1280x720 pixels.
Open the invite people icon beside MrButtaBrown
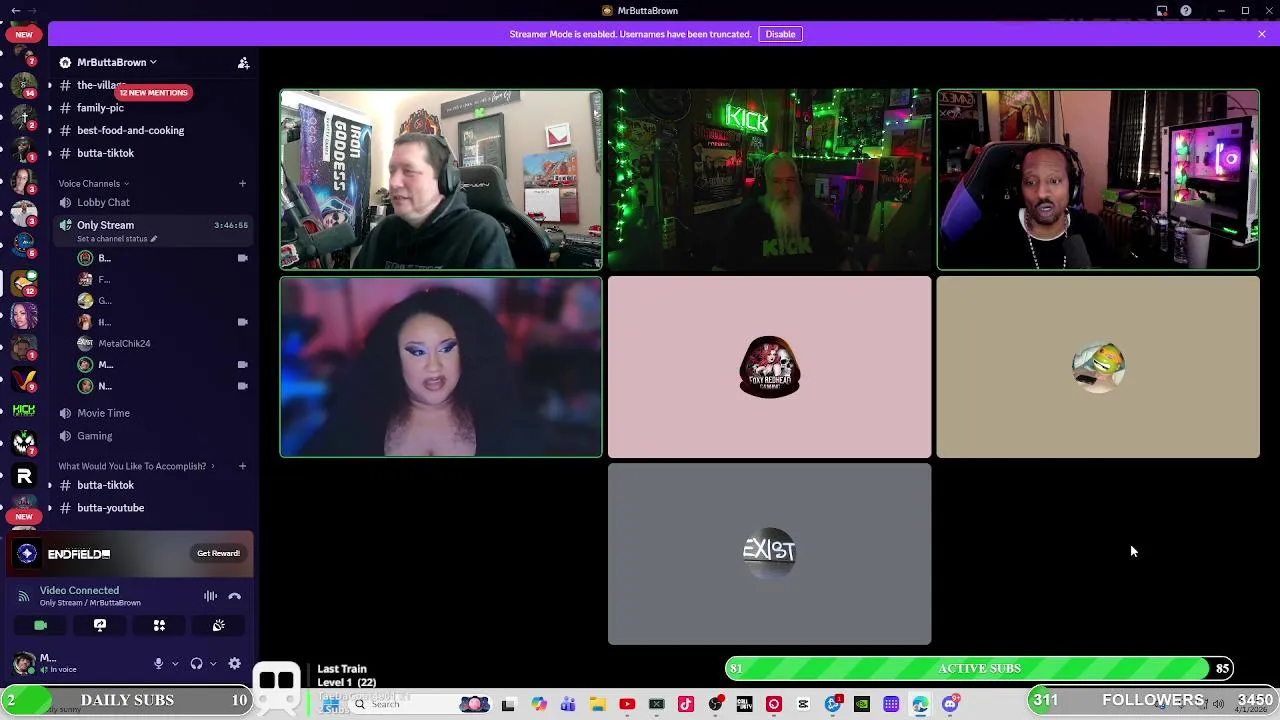[243, 63]
